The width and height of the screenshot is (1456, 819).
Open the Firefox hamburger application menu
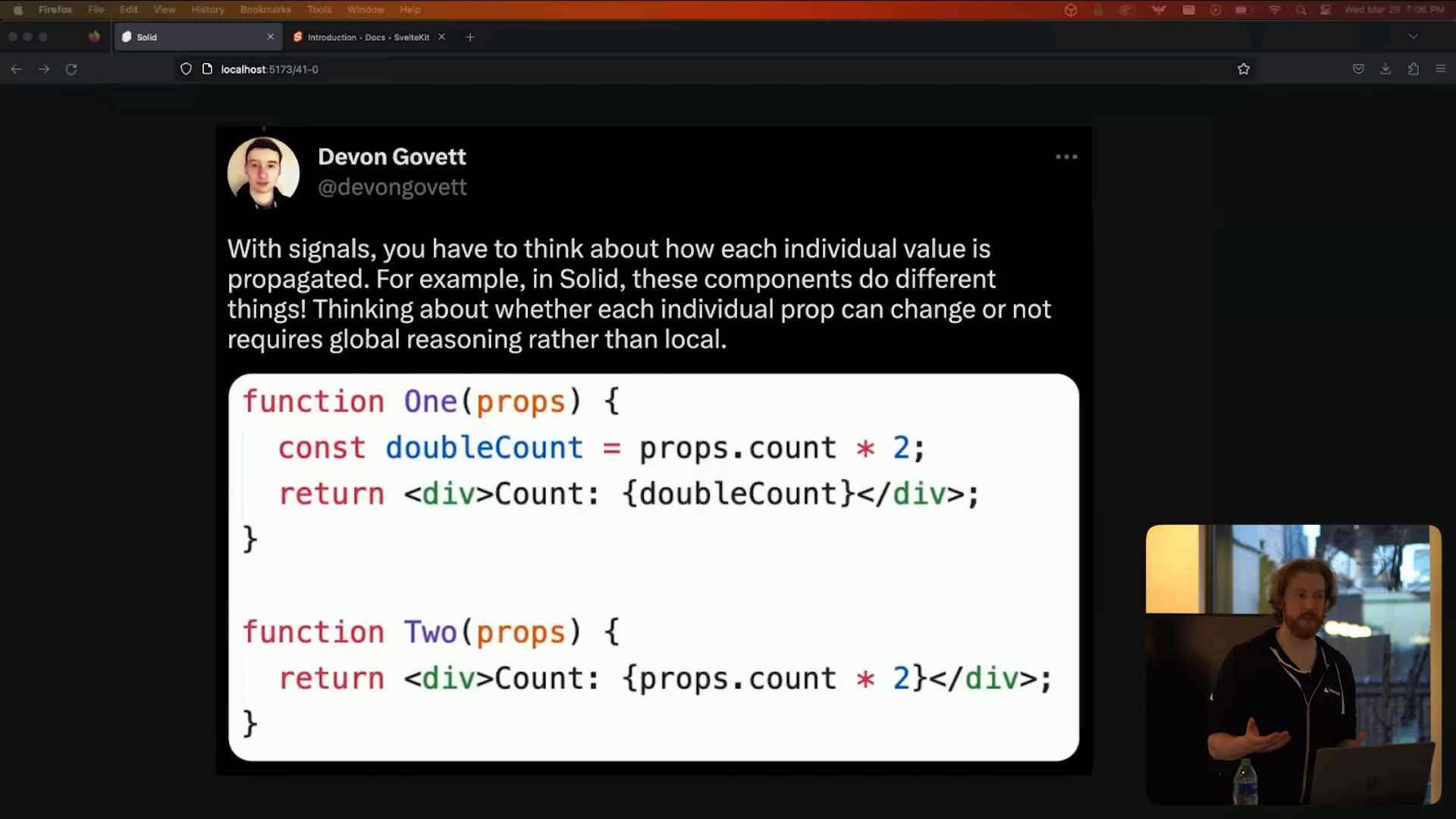click(1441, 69)
